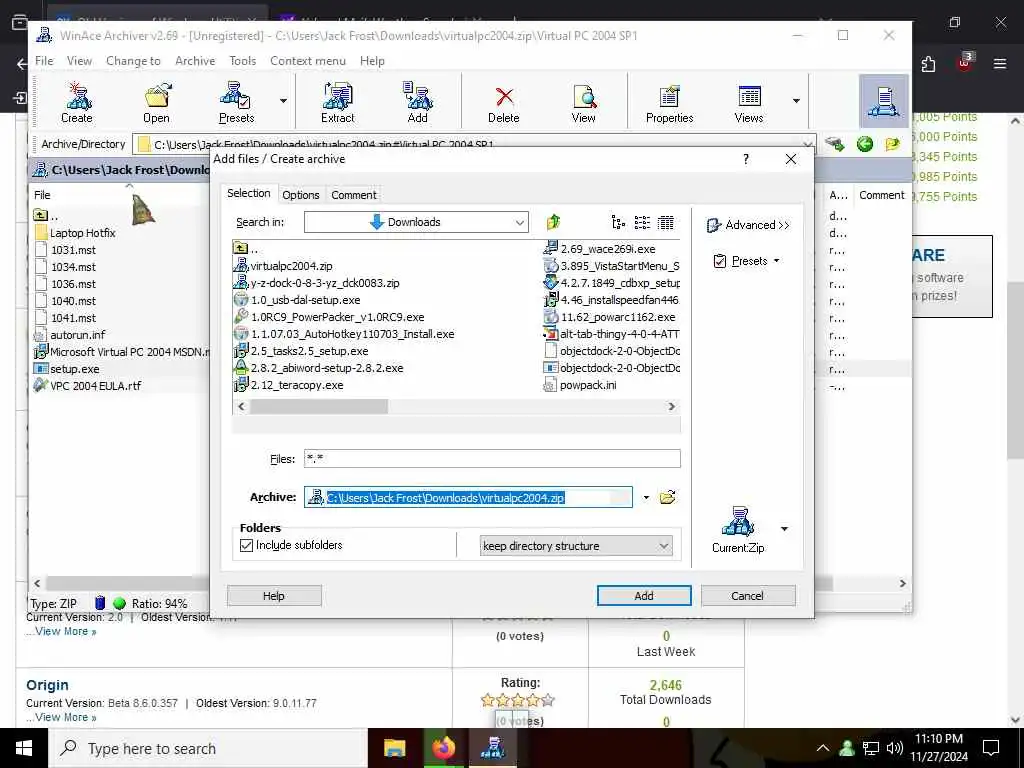This screenshot has height=768, width=1024.
Task: Click the View More link under Origin
Action: tap(65, 717)
